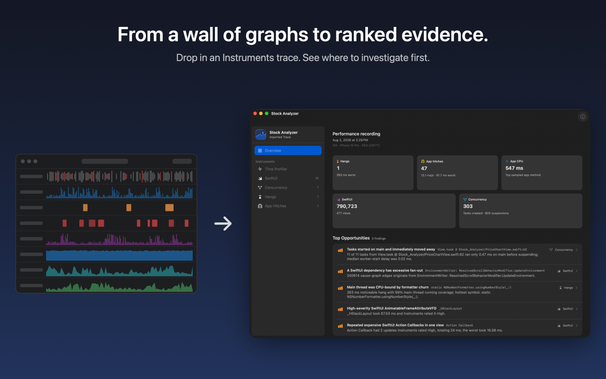The width and height of the screenshot is (606, 379).
Task: Open the App Hitches summary card
Action: 457,172
